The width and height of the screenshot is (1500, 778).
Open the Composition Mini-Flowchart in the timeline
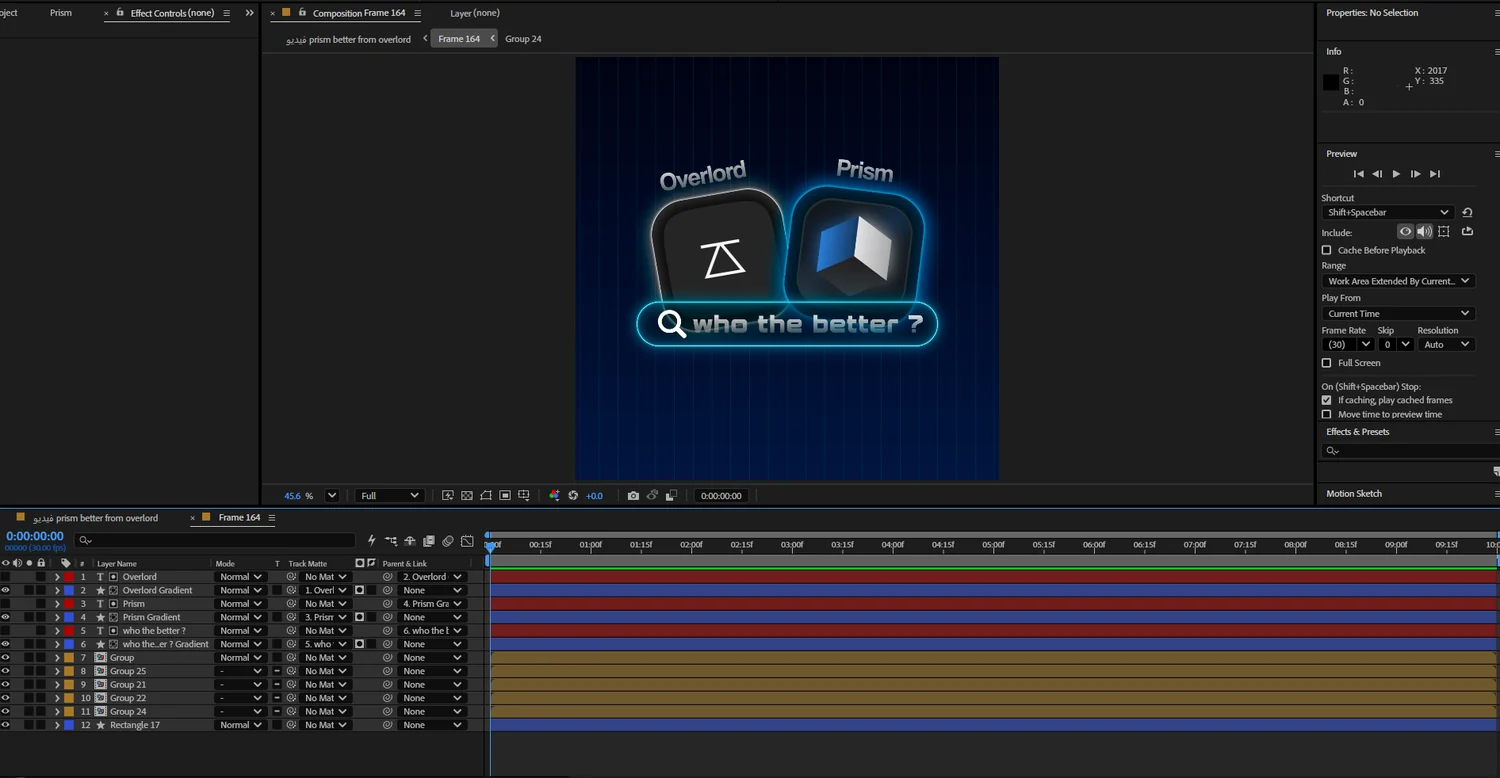click(x=390, y=541)
